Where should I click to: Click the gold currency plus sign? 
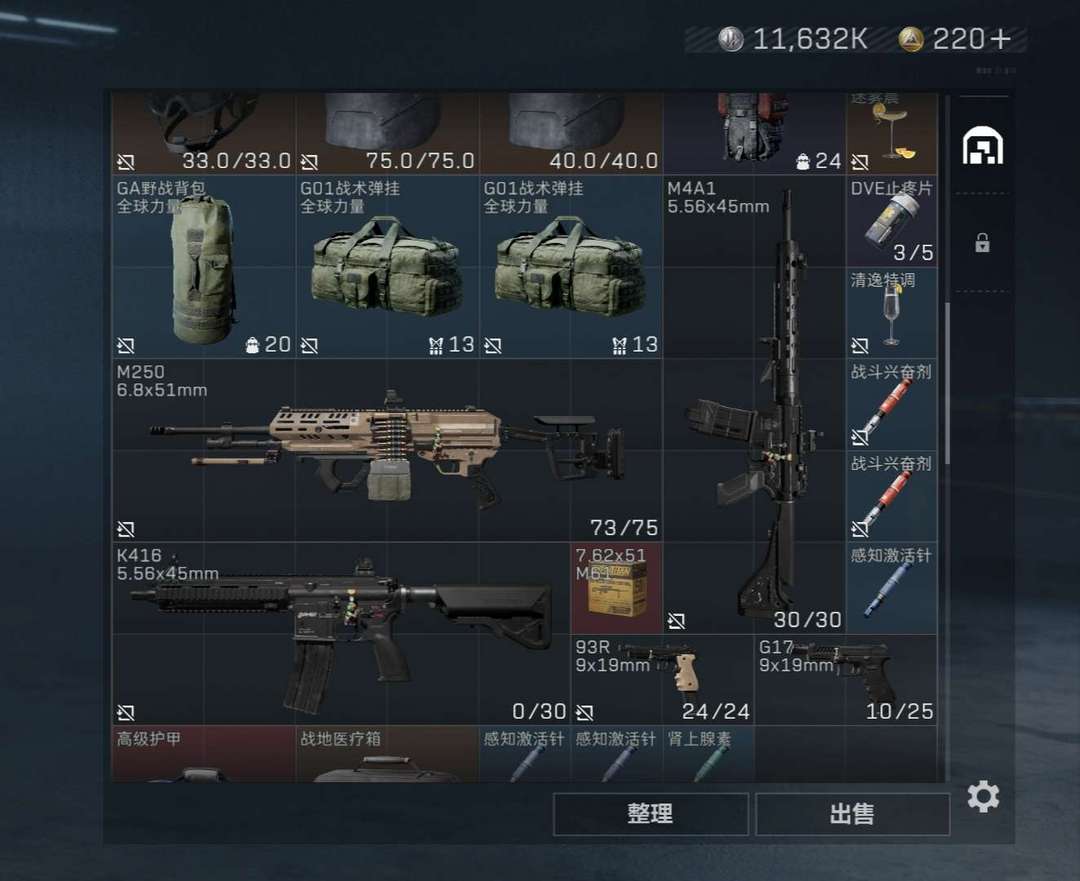pos(1000,39)
